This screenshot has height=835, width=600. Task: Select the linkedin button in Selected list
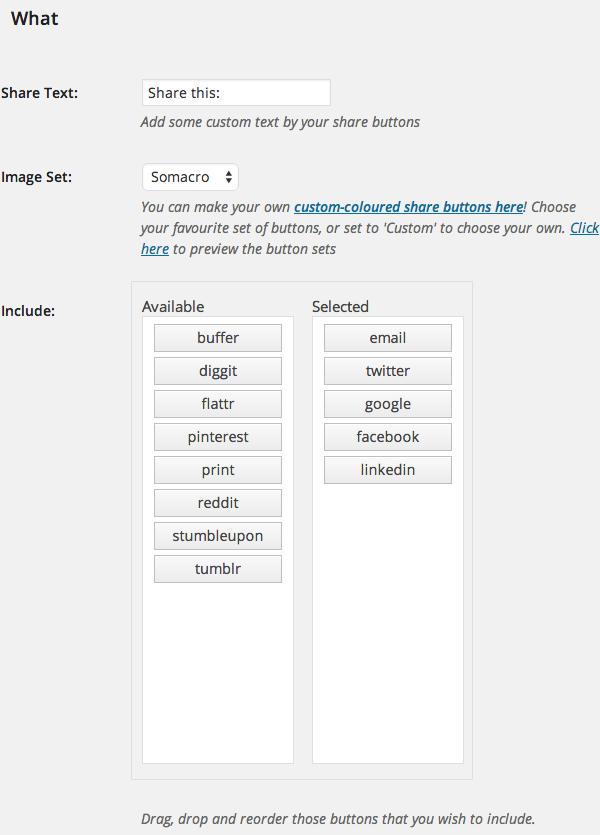[x=388, y=470]
